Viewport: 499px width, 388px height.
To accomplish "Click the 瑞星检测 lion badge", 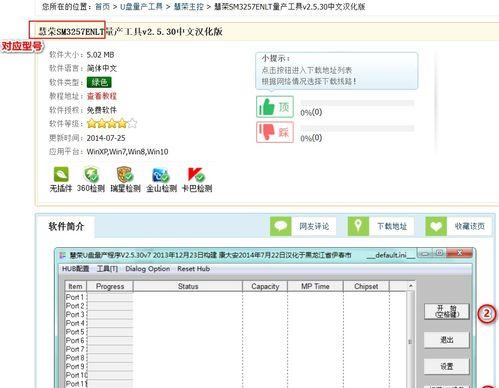I will 125,175.
